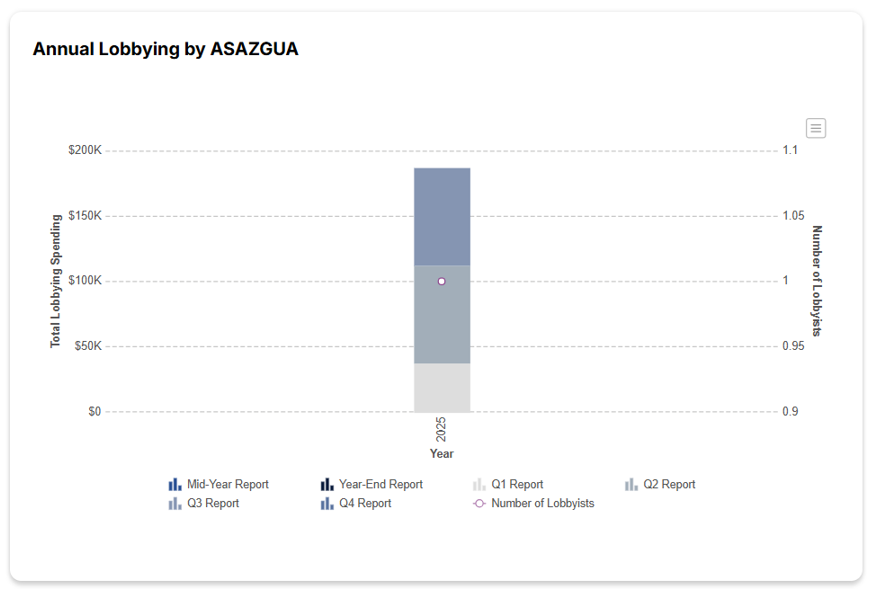Screen dimensions: 874x592
Task: Click the "Total Lobbying Spending" axis title
Action: pyautogui.click(x=56, y=281)
